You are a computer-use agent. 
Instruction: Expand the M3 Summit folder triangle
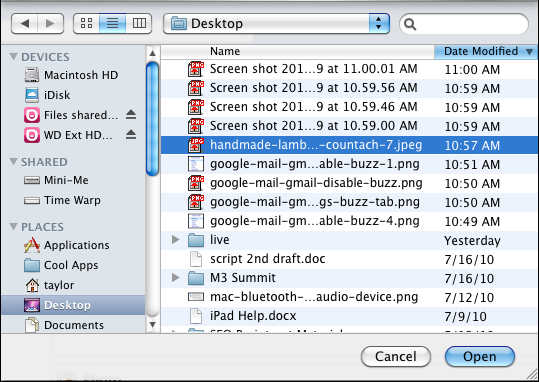pyautogui.click(x=176, y=277)
